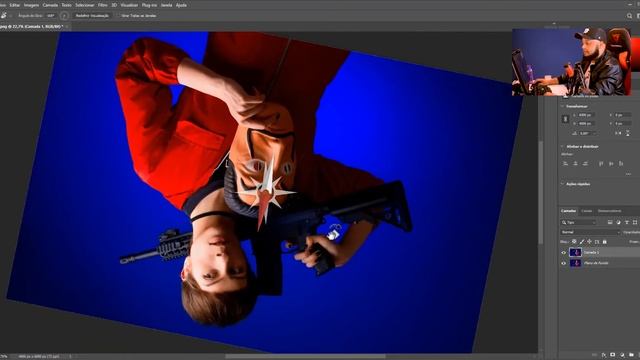Open the Plug-ins menu

coord(149,5)
